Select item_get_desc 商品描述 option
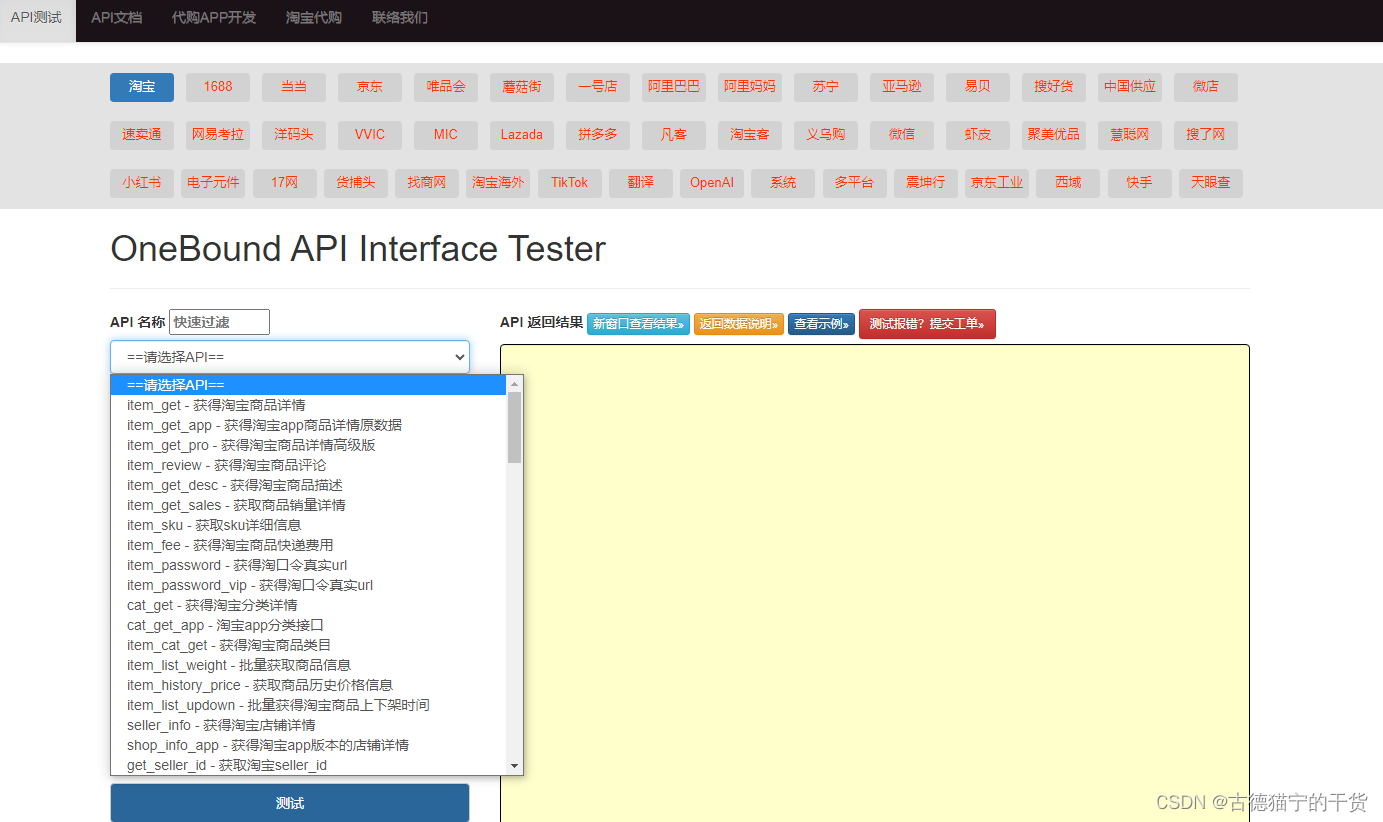The image size is (1383, 822). pyautogui.click(x=308, y=485)
